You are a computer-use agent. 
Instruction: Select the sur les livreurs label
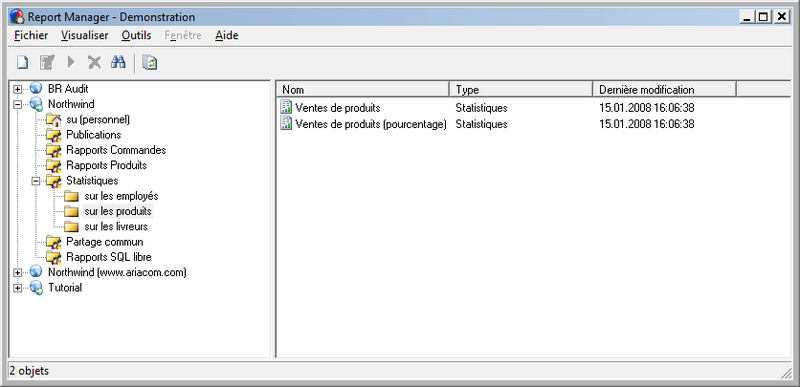point(116,227)
